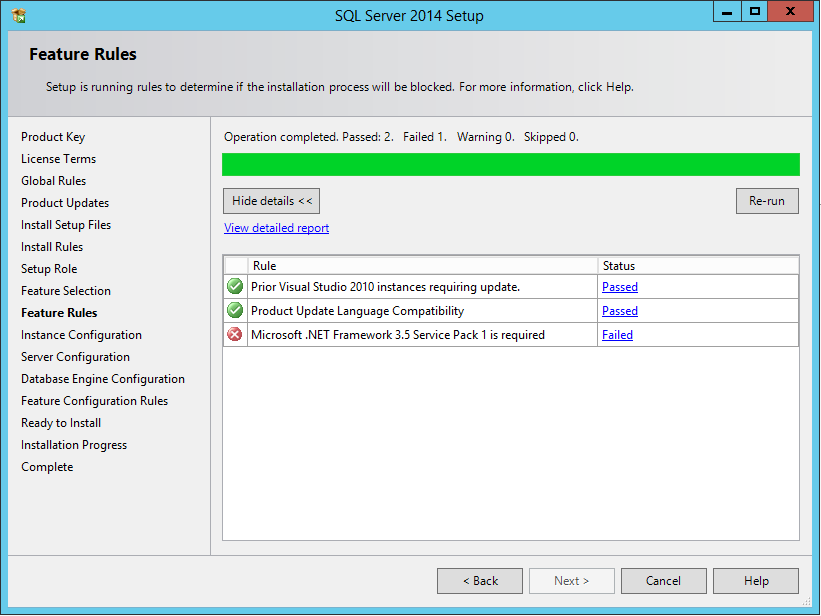Cancel the SQL Server setup

click(x=663, y=581)
